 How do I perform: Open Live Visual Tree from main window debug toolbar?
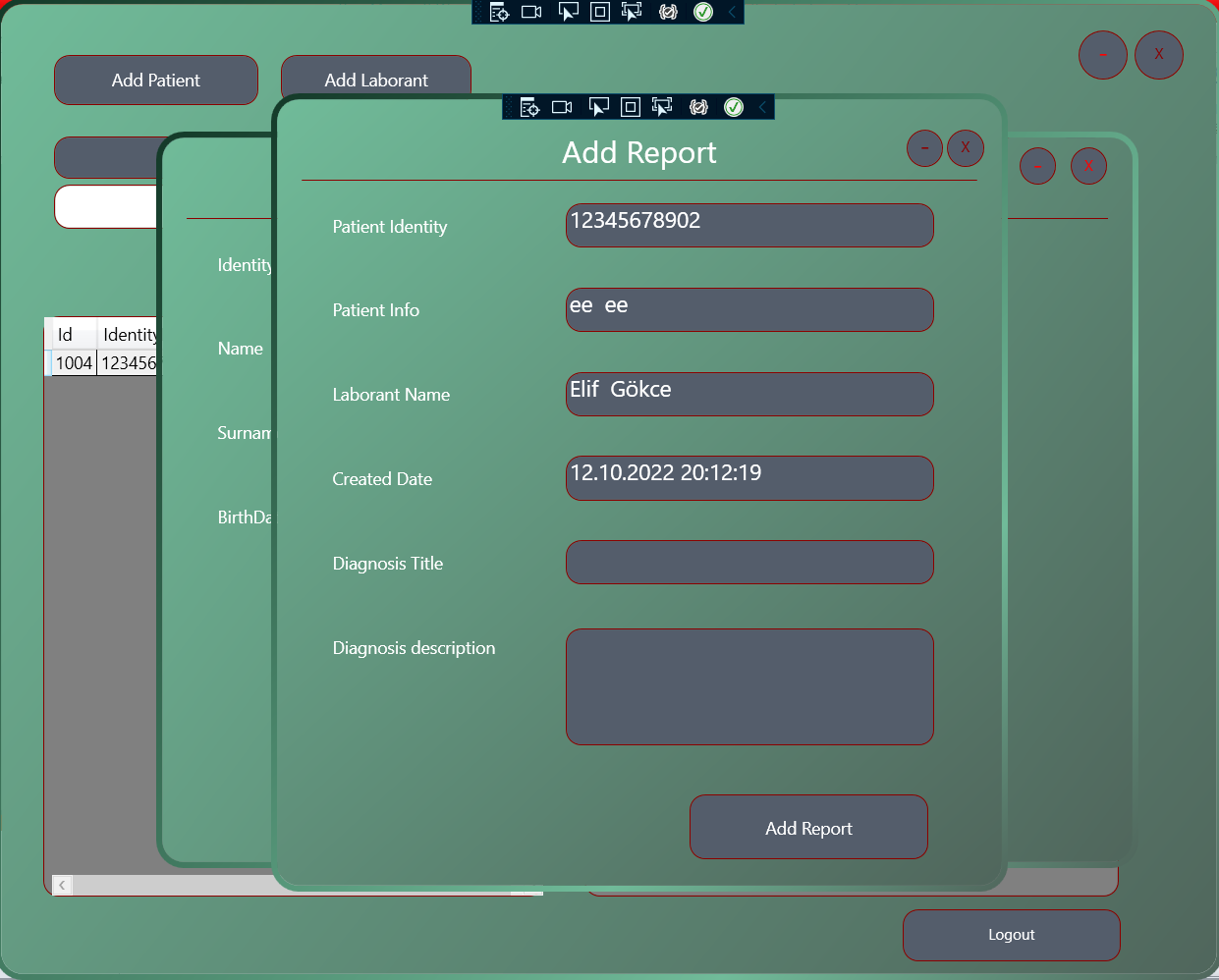pos(499,12)
